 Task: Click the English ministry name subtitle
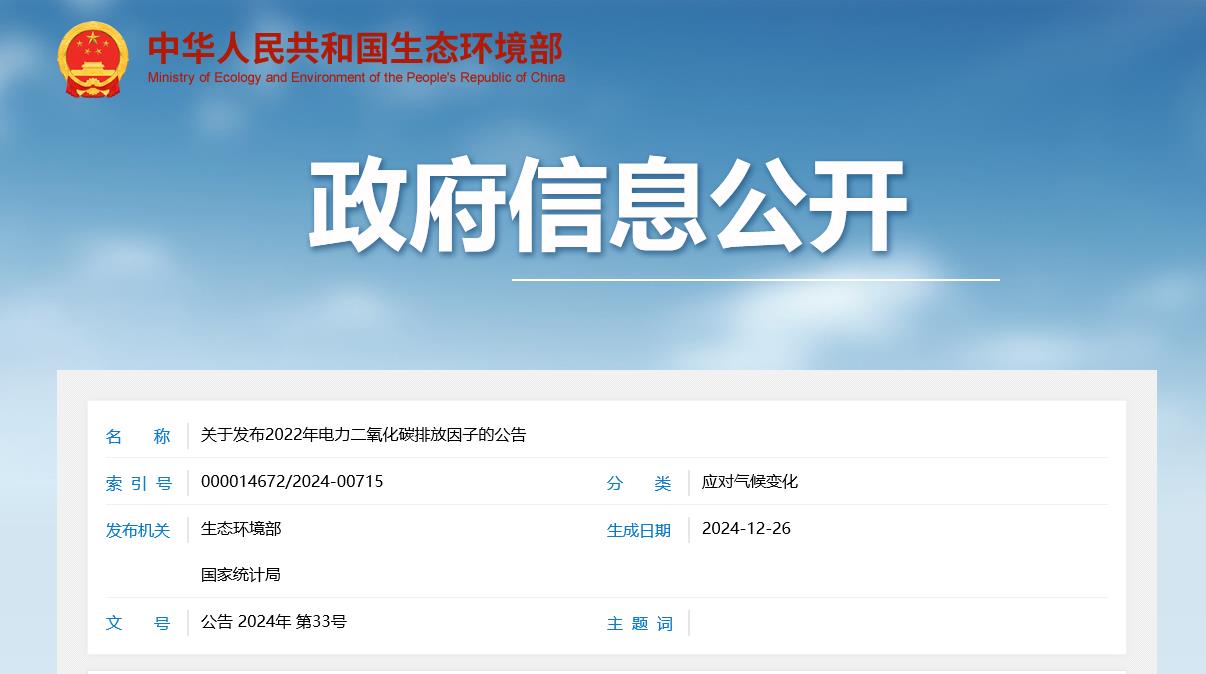(356, 78)
